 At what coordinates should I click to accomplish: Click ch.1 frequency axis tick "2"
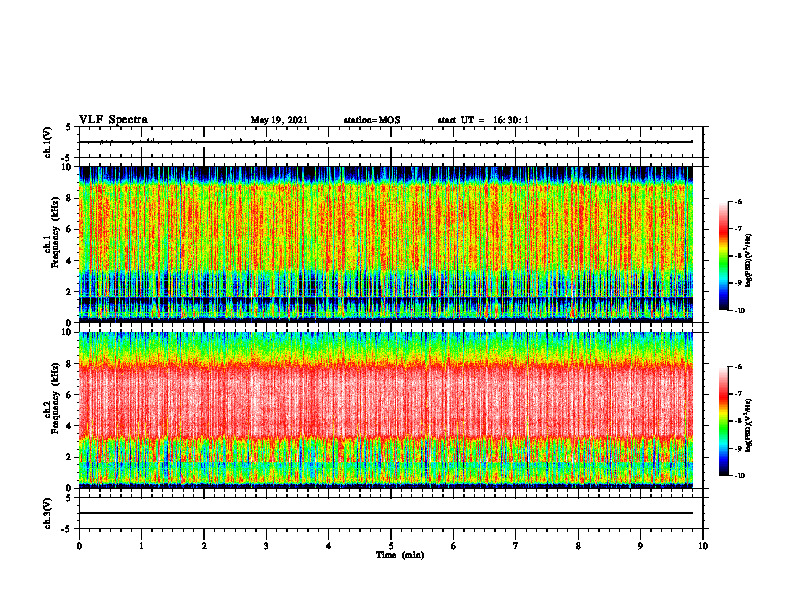(69, 291)
